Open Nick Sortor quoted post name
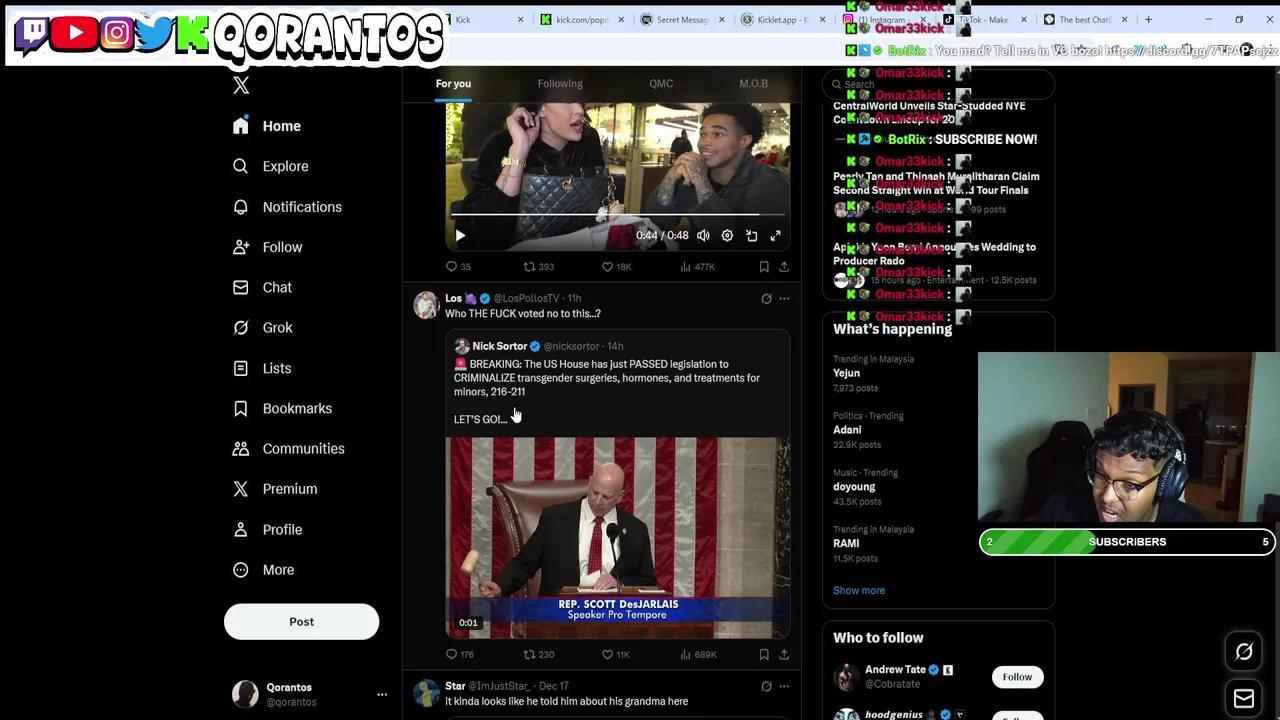 click(x=499, y=346)
